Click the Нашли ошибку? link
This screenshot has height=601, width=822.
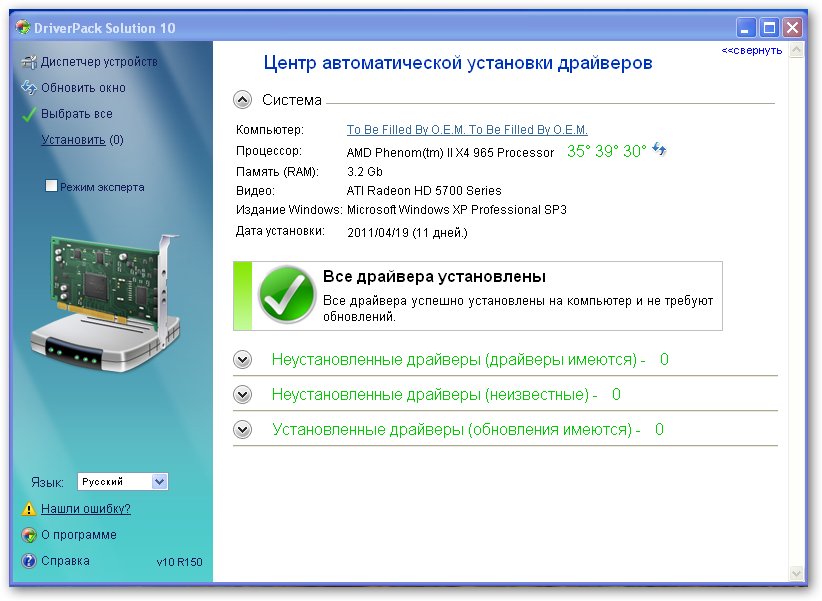click(85, 509)
